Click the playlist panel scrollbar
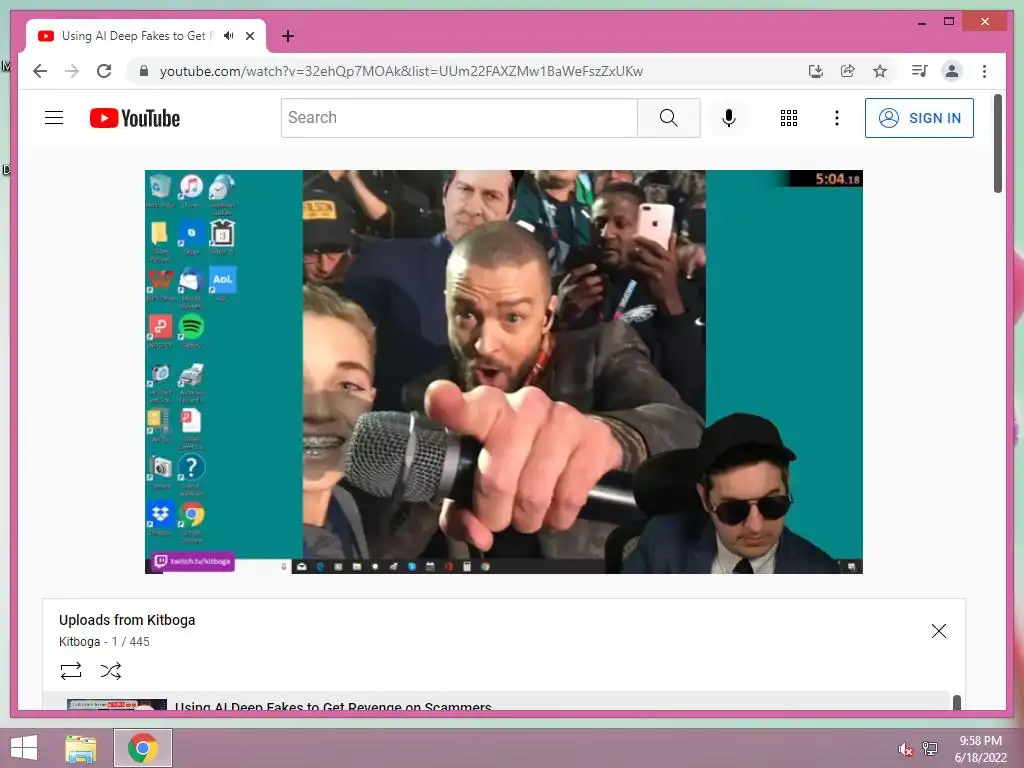The height and width of the screenshot is (768, 1024). [957, 703]
